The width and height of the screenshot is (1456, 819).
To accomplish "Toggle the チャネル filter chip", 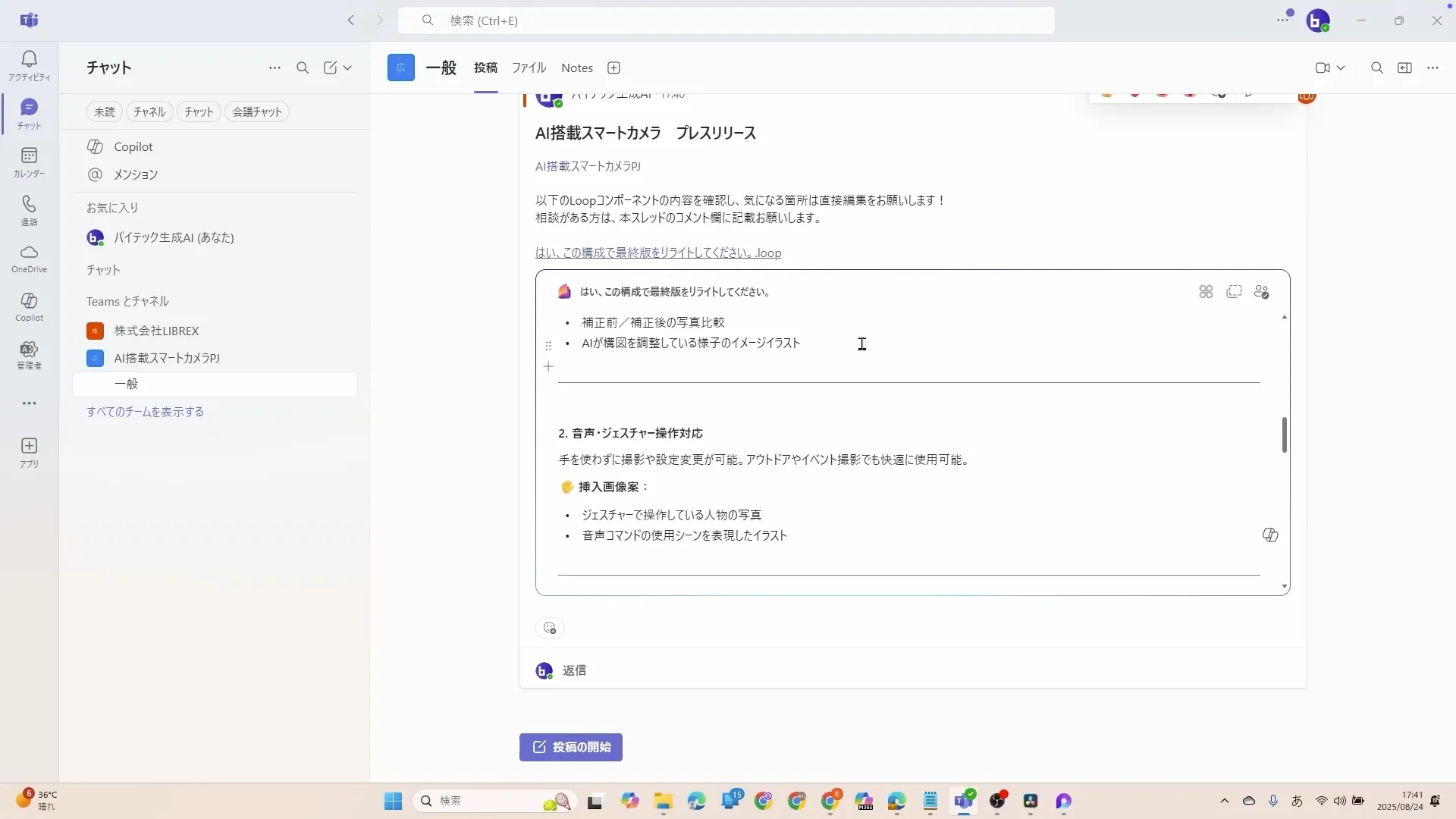I will [148, 111].
